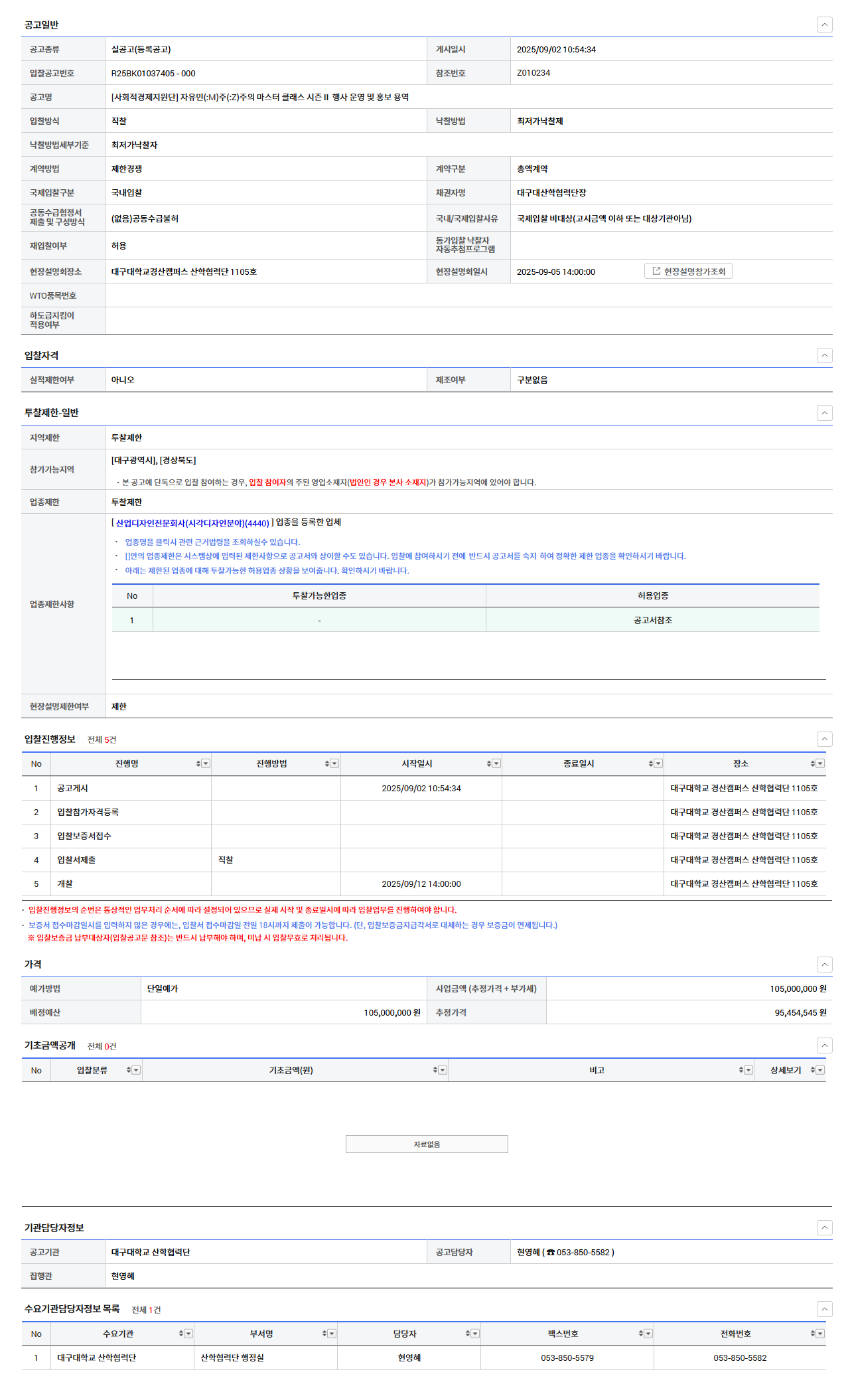
Task: Collapse the 공고일반 section
Action: tap(824, 25)
